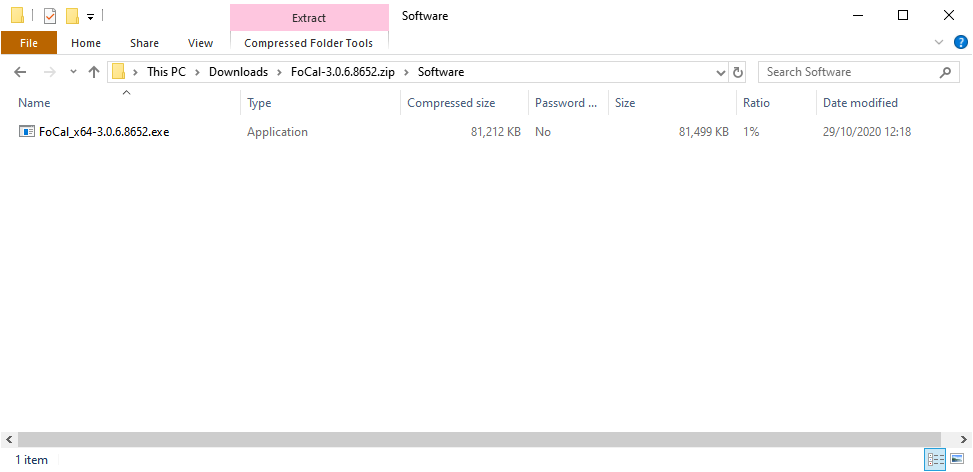Viewport: 973px width, 472px height.
Task: Open the Help question mark icon
Action: click(x=960, y=42)
